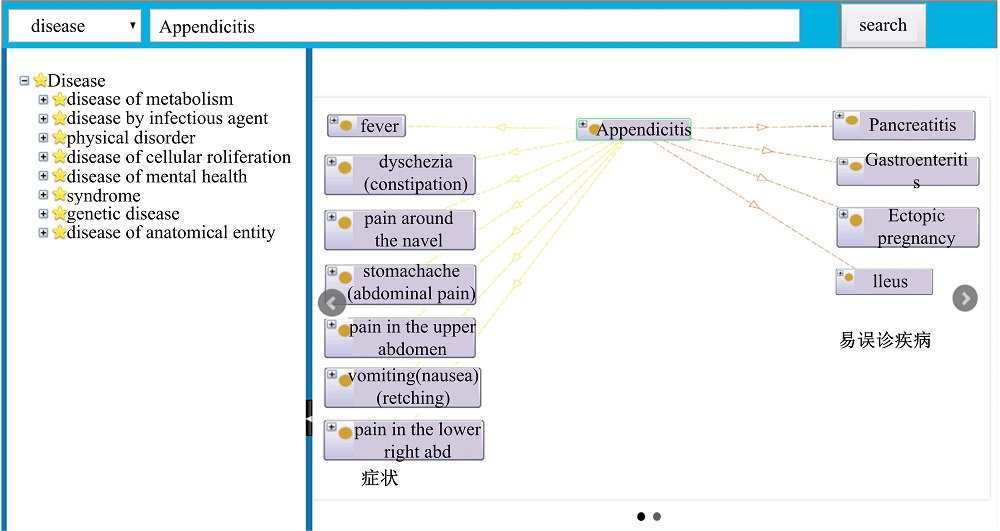The image size is (1000, 531).
Task: Switch to the second carousel page dot
Action: point(657,517)
